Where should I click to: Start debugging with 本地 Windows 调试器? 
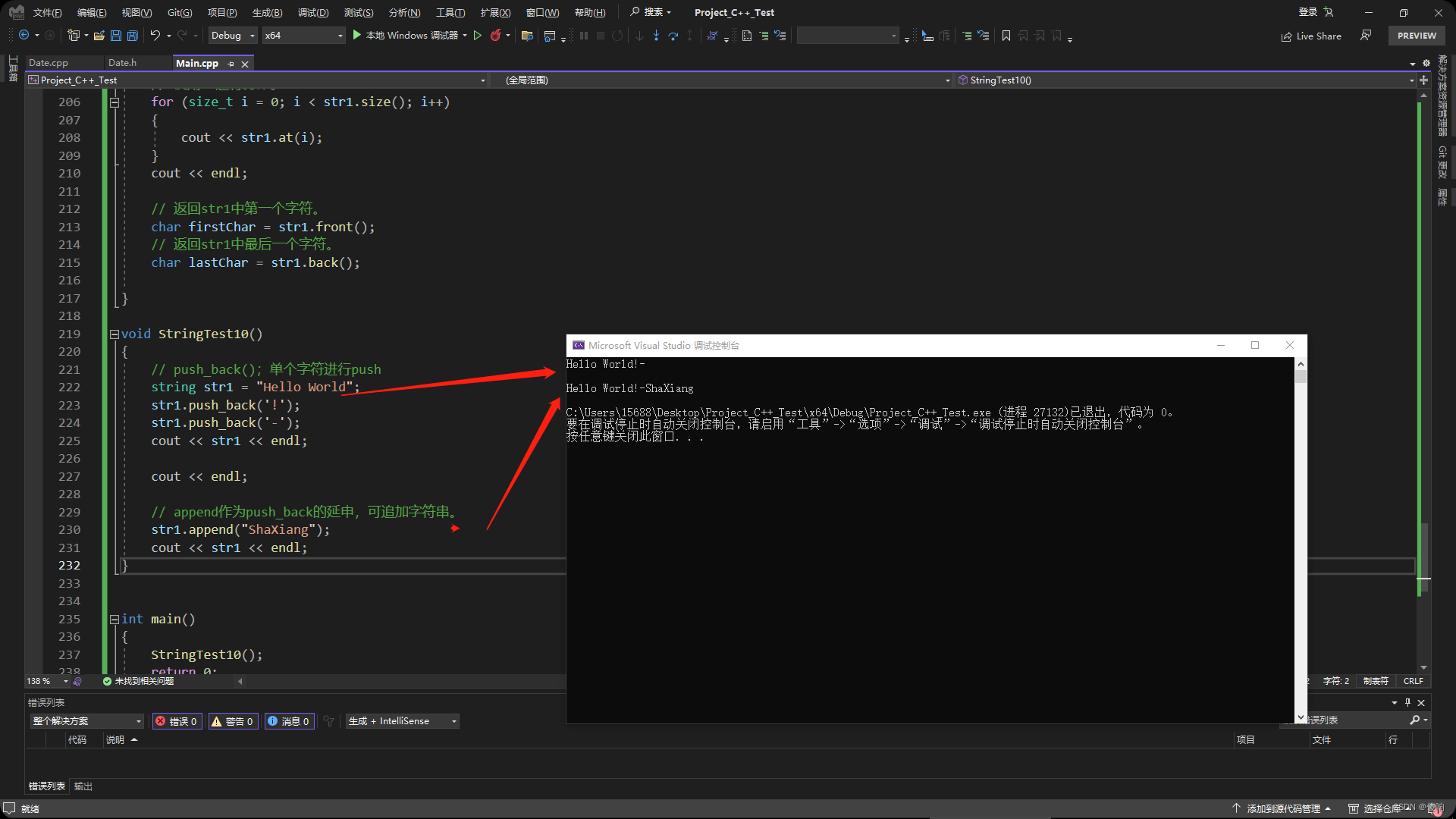point(406,36)
